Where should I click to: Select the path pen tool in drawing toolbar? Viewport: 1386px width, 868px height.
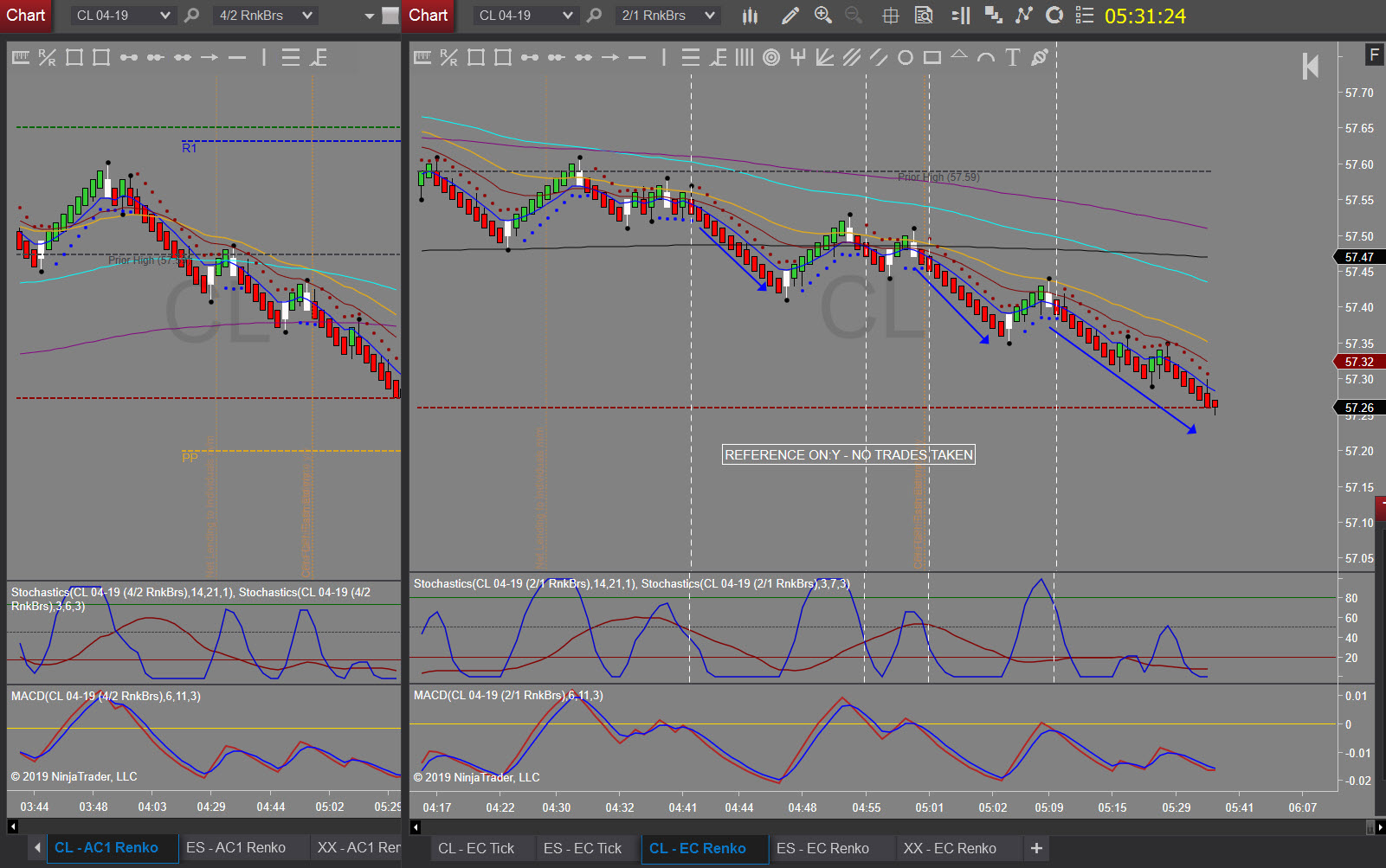[1040, 57]
